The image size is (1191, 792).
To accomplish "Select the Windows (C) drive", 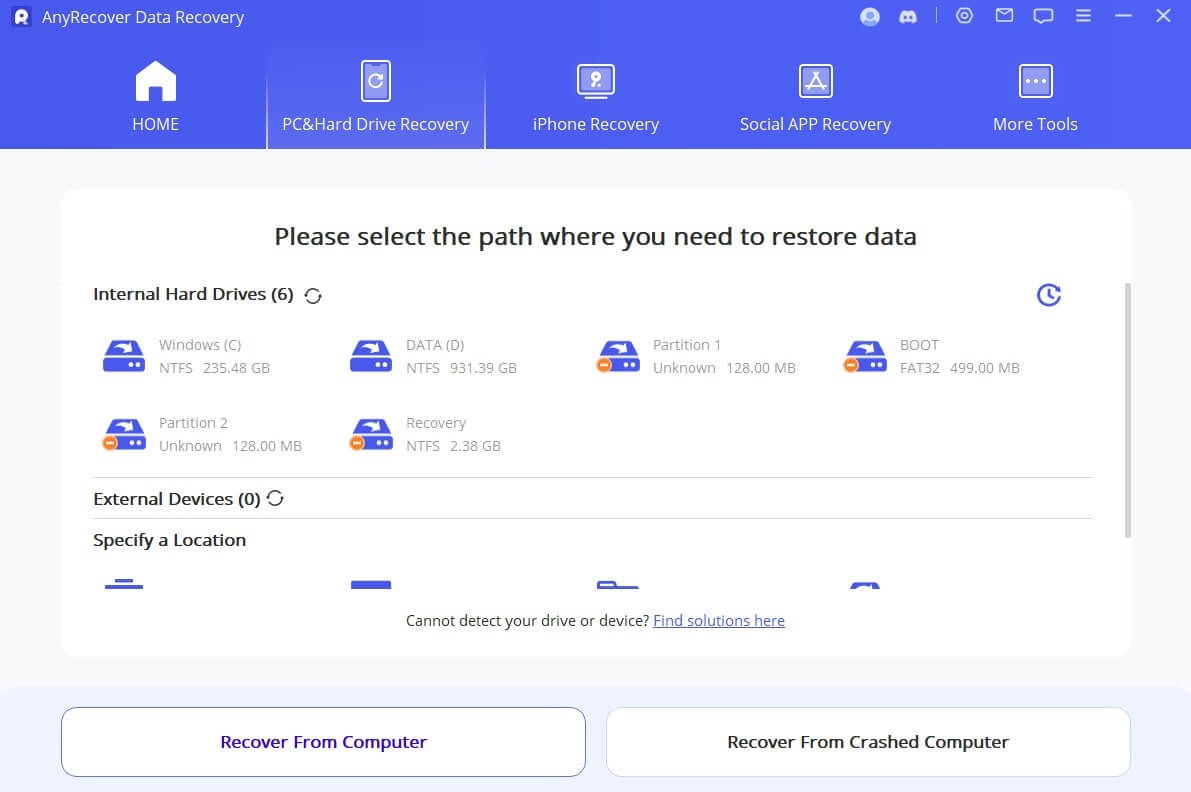I will coord(188,356).
